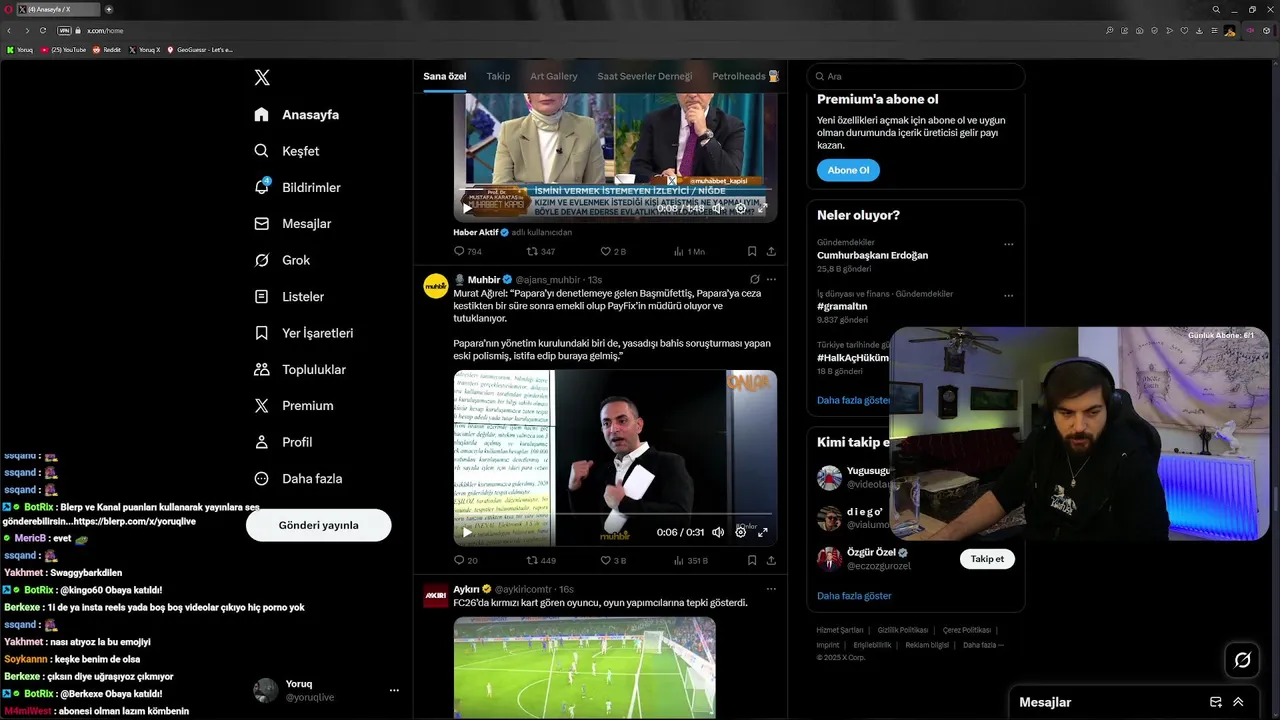Open more options for #gramaltın trend
Viewport: 1280px width, 720px height.
(1008, 296)
